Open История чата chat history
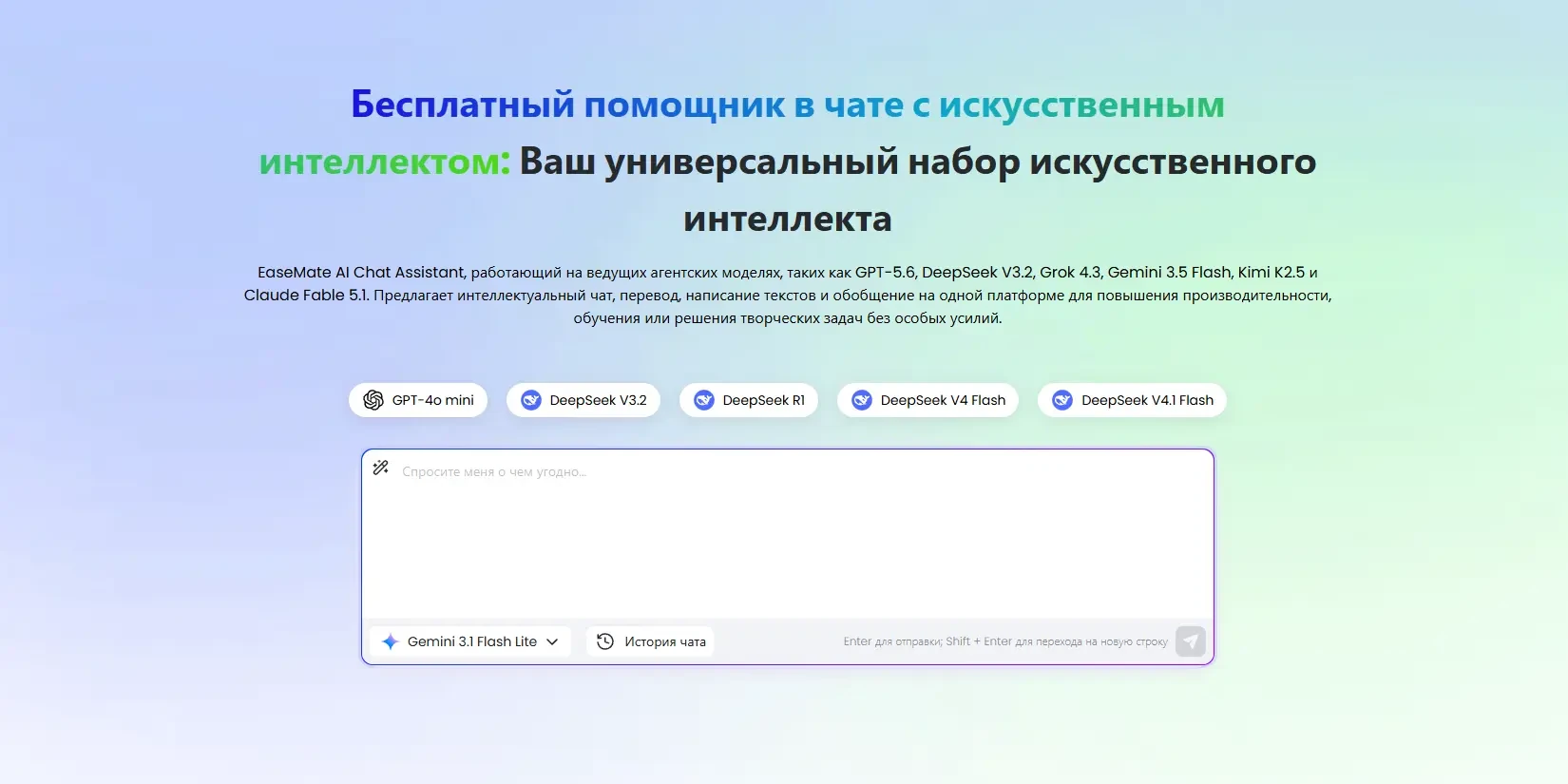1568x784 pixels. (x=650, y=641)
